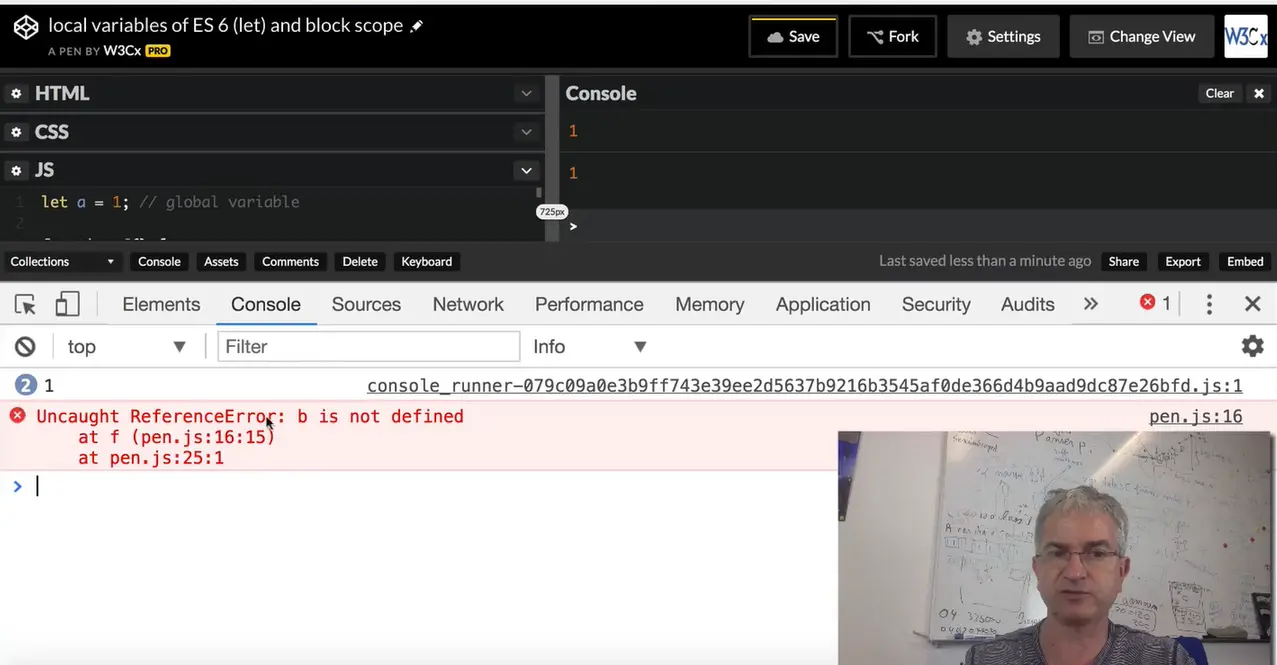Open the Performance tab
The image size is (1277, 665).
pos(589,304)
